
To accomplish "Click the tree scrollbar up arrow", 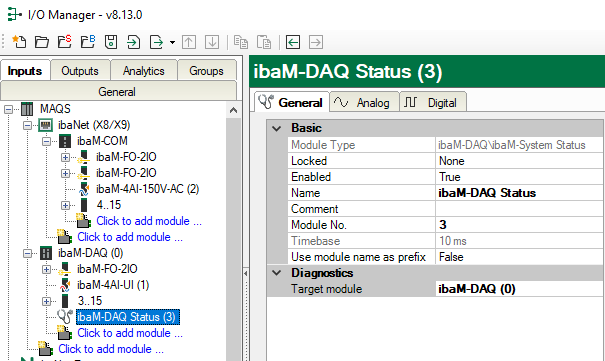I will 233,110.
